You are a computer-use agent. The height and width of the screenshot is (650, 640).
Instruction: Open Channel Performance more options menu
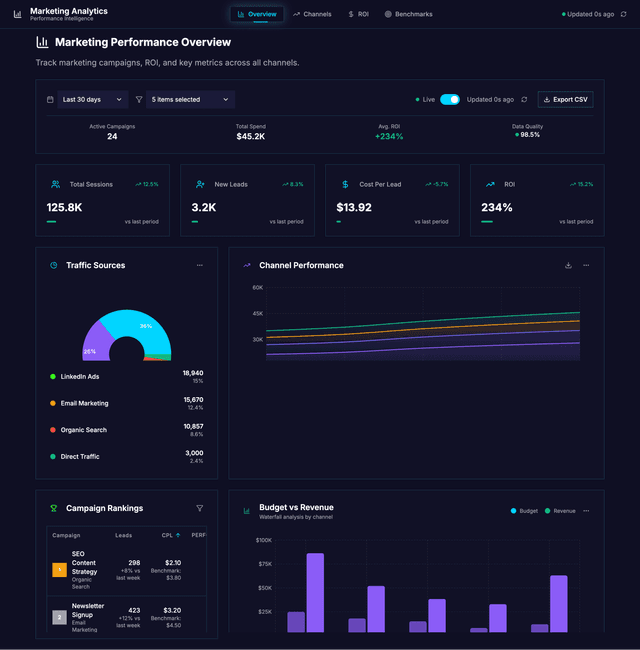click(x=586, y=266)
